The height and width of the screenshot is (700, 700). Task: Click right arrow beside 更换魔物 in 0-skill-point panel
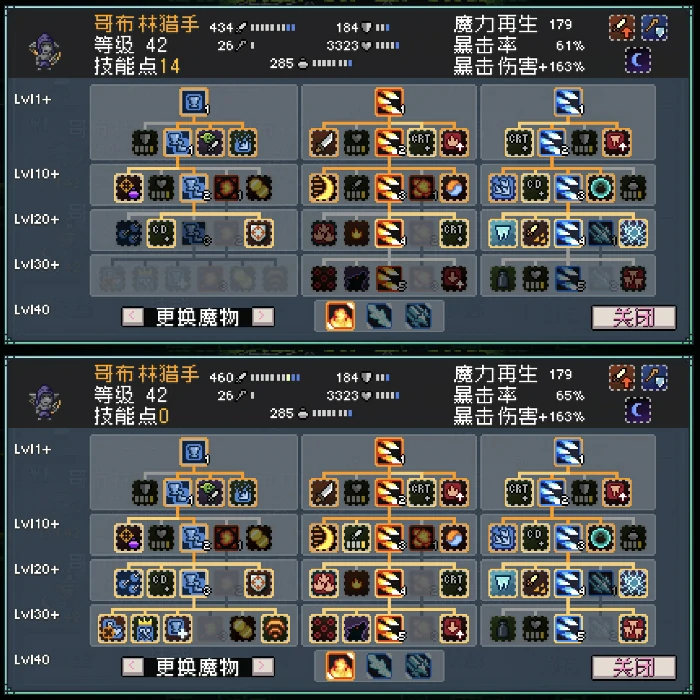point(263,667)
